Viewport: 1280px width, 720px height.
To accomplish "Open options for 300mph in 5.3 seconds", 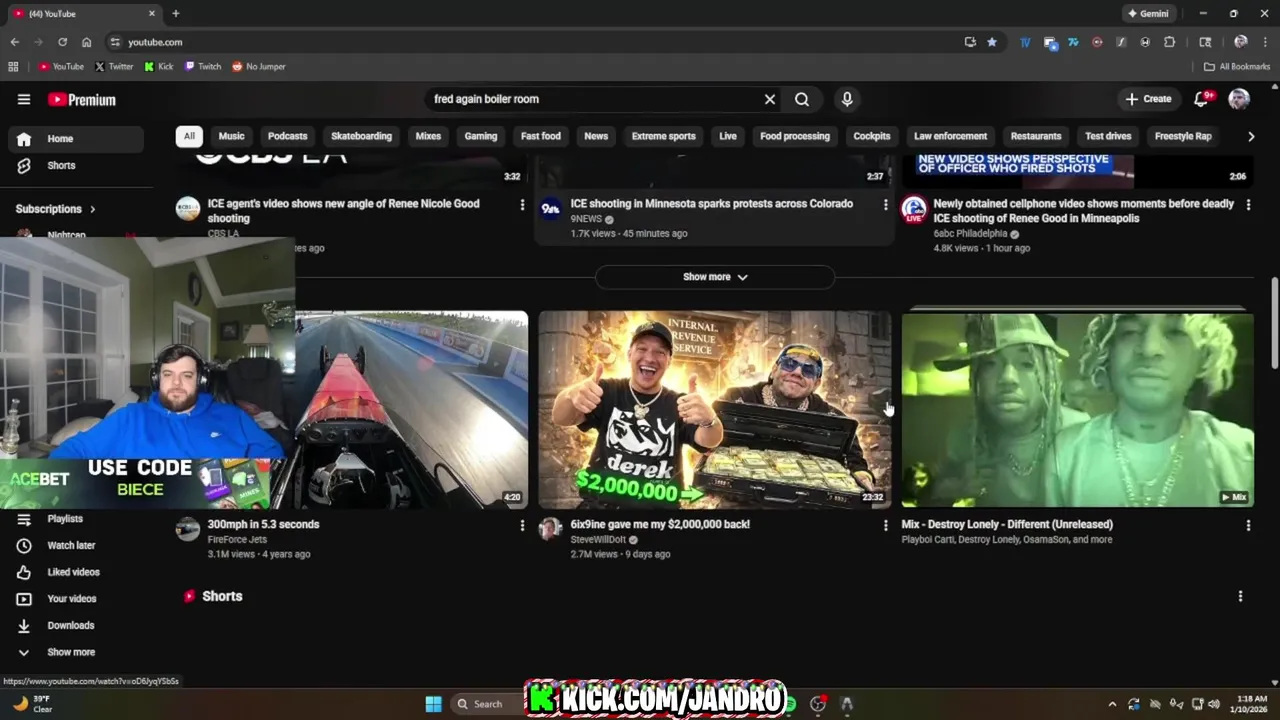I will tap(522, 525).
